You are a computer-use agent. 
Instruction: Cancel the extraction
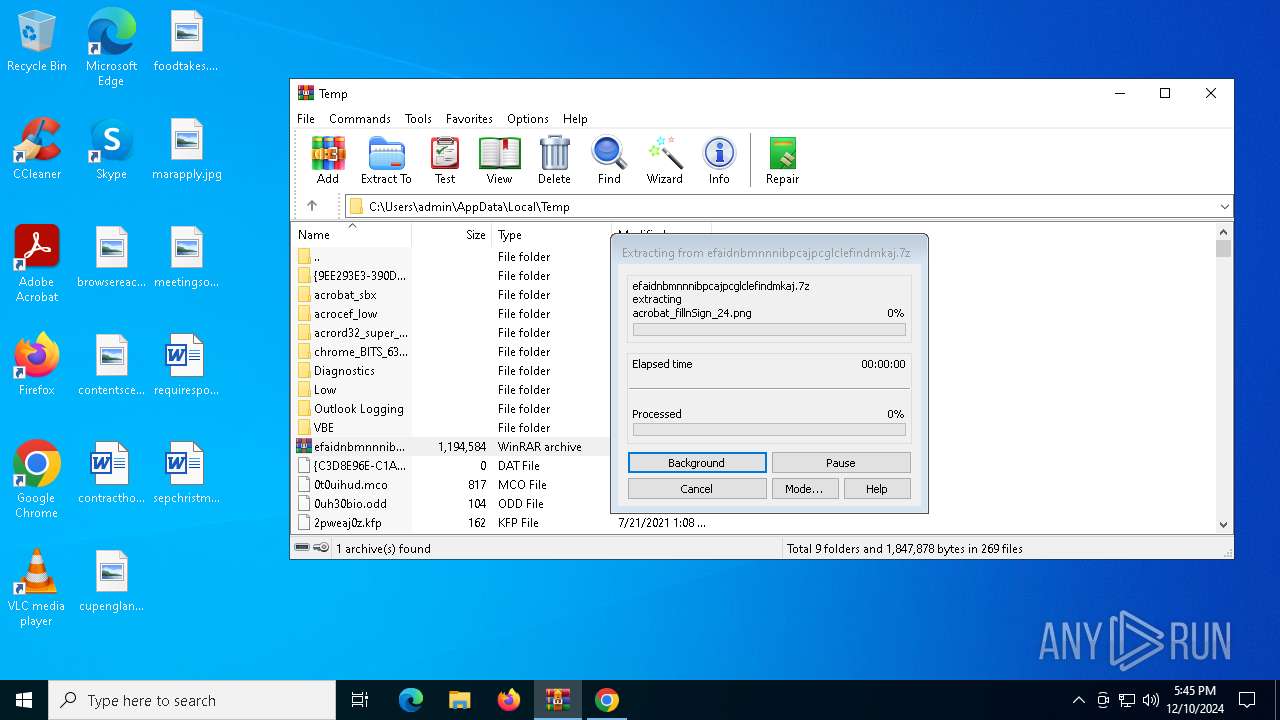pyautogui.click(x=697, y=489)
